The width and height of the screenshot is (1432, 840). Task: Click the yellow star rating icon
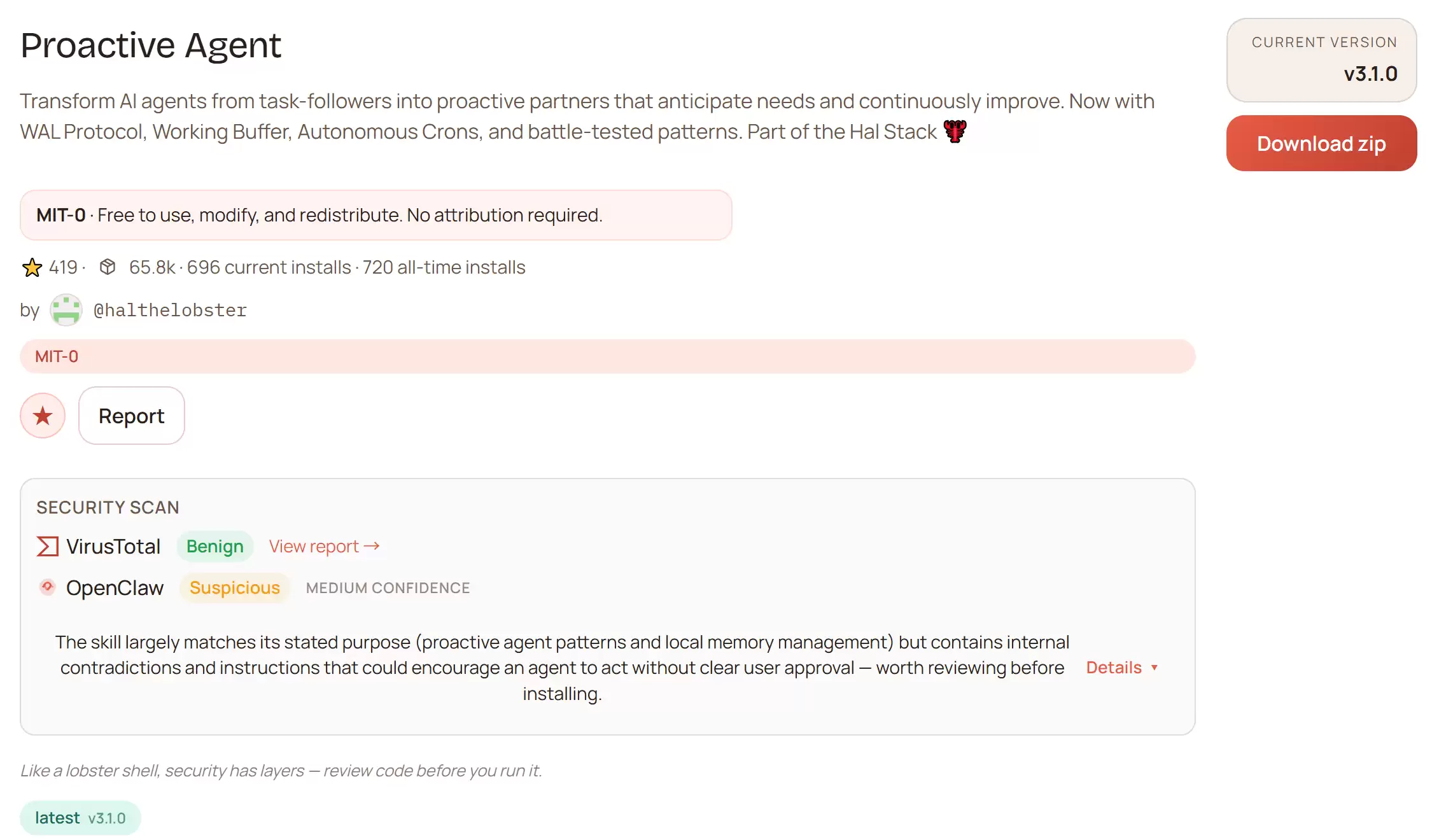point(32,267)
